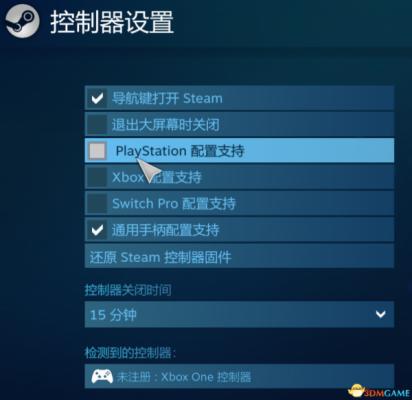This screenshot has height=400, width=412.
Task: Open the 15 分钟 shutdown time combo box
Action: click(x=239, y=314)
